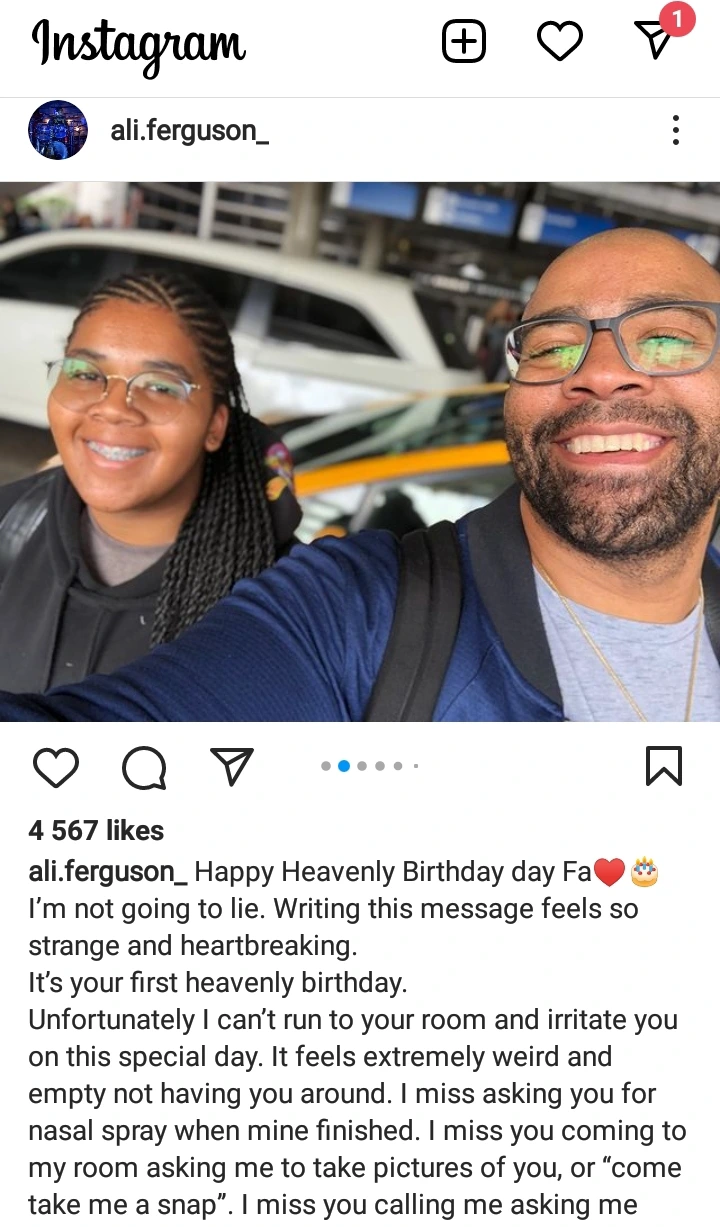Open the ali.ferguson_ username in post header
Viewport: 720px width, 1227px height.
point(189,130)
